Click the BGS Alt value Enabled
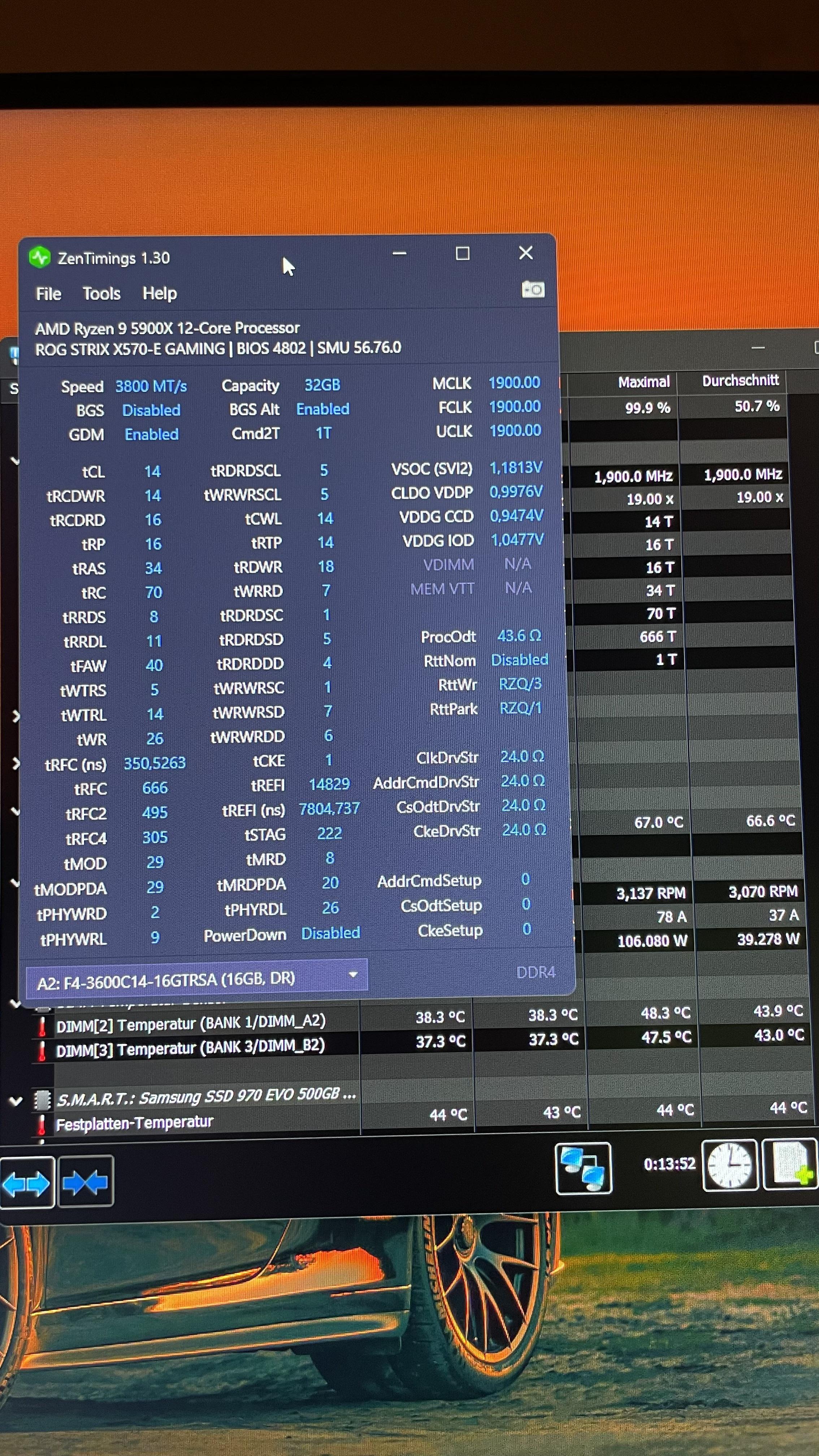 (x=323, y=409)
